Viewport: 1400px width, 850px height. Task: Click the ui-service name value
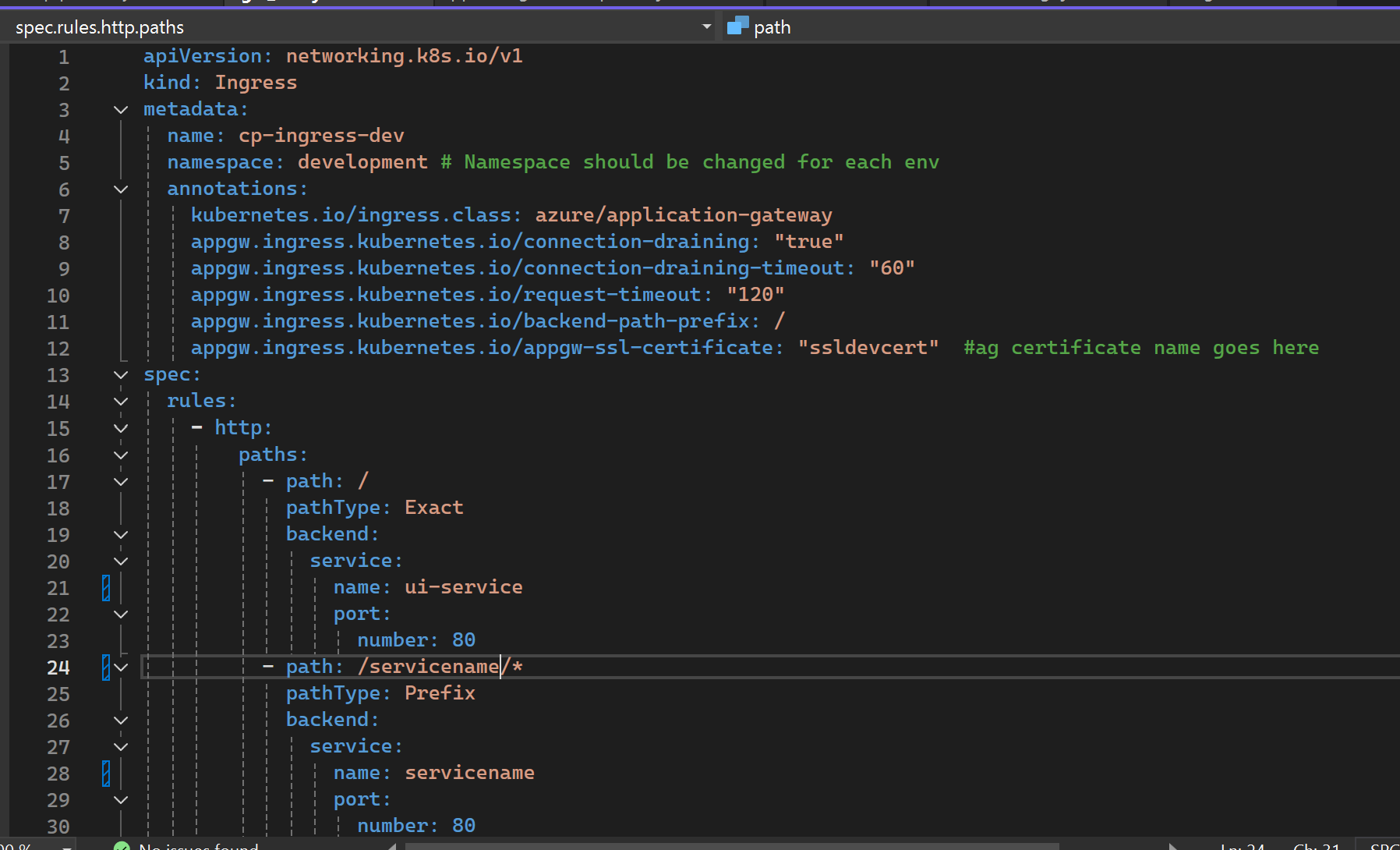pos(463,587)
